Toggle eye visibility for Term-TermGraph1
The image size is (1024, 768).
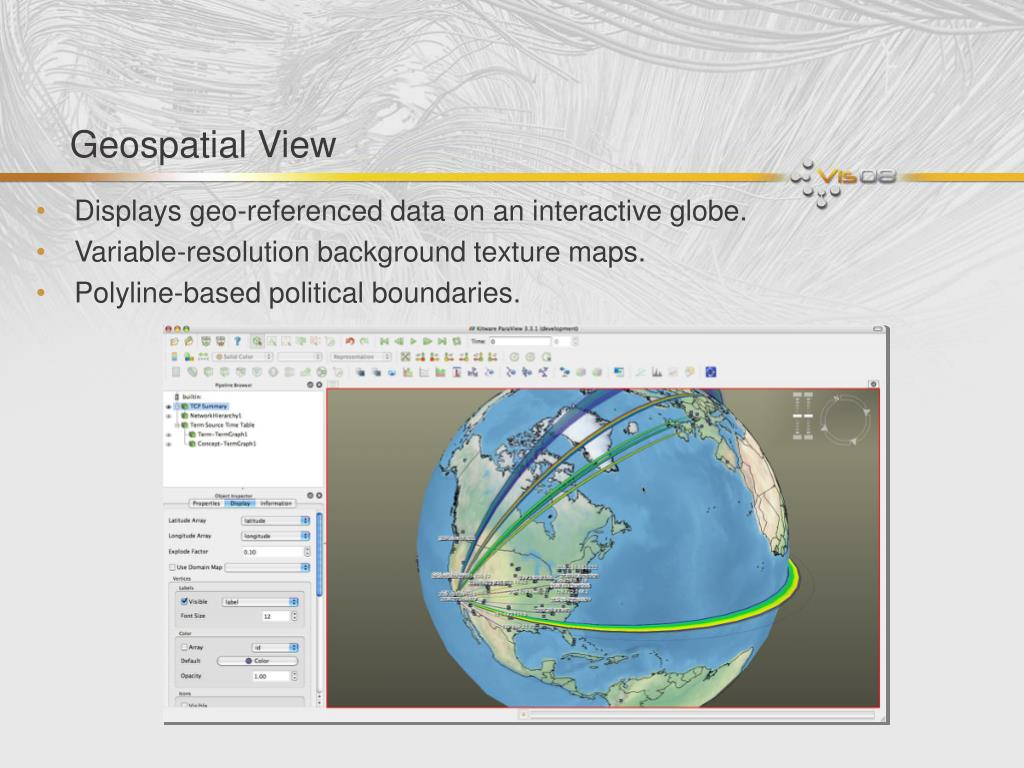[x=168, y=434]
